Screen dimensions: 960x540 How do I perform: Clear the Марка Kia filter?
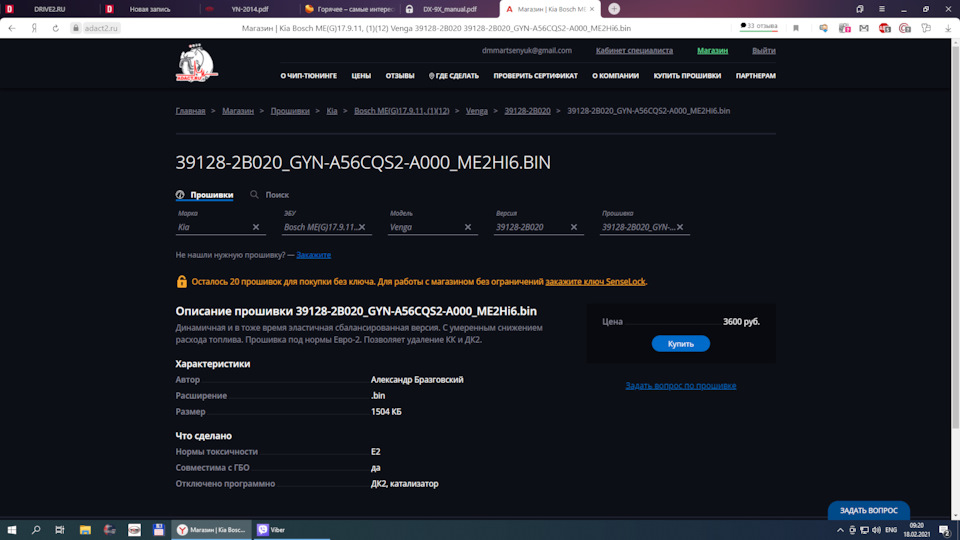point(256,227)
